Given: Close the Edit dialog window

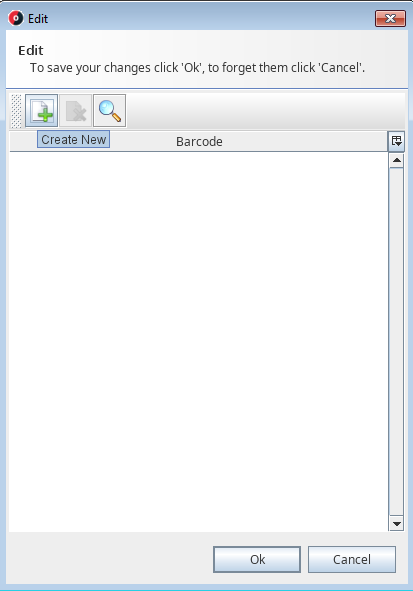Looking at the screenshot, I should (x=390, y=18).
